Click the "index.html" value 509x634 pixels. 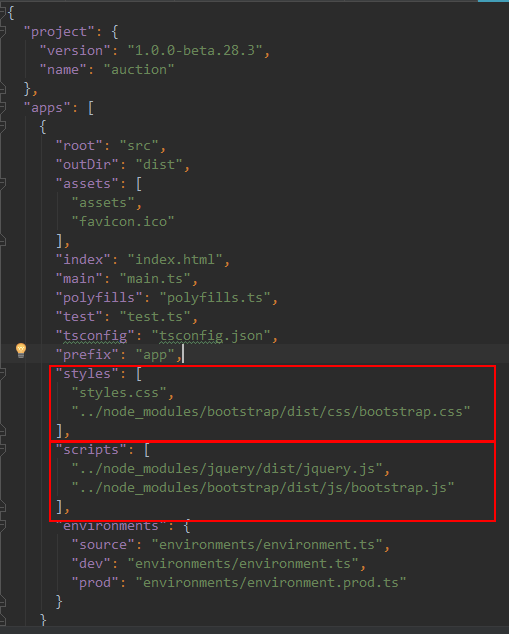[175, 260]
